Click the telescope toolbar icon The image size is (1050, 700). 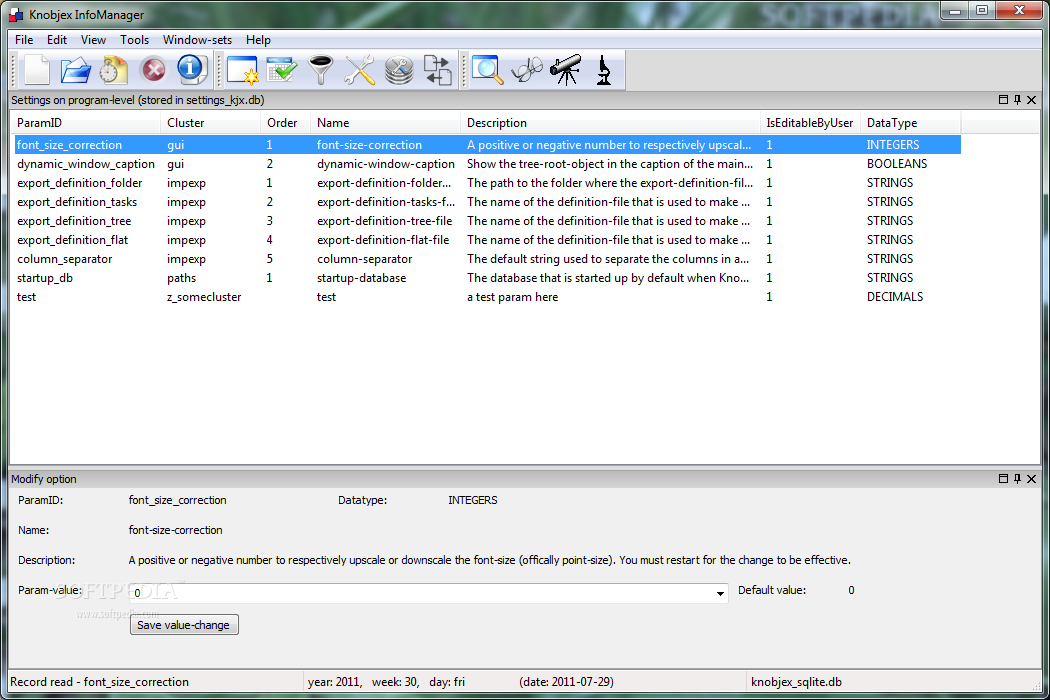click(566, 70)
